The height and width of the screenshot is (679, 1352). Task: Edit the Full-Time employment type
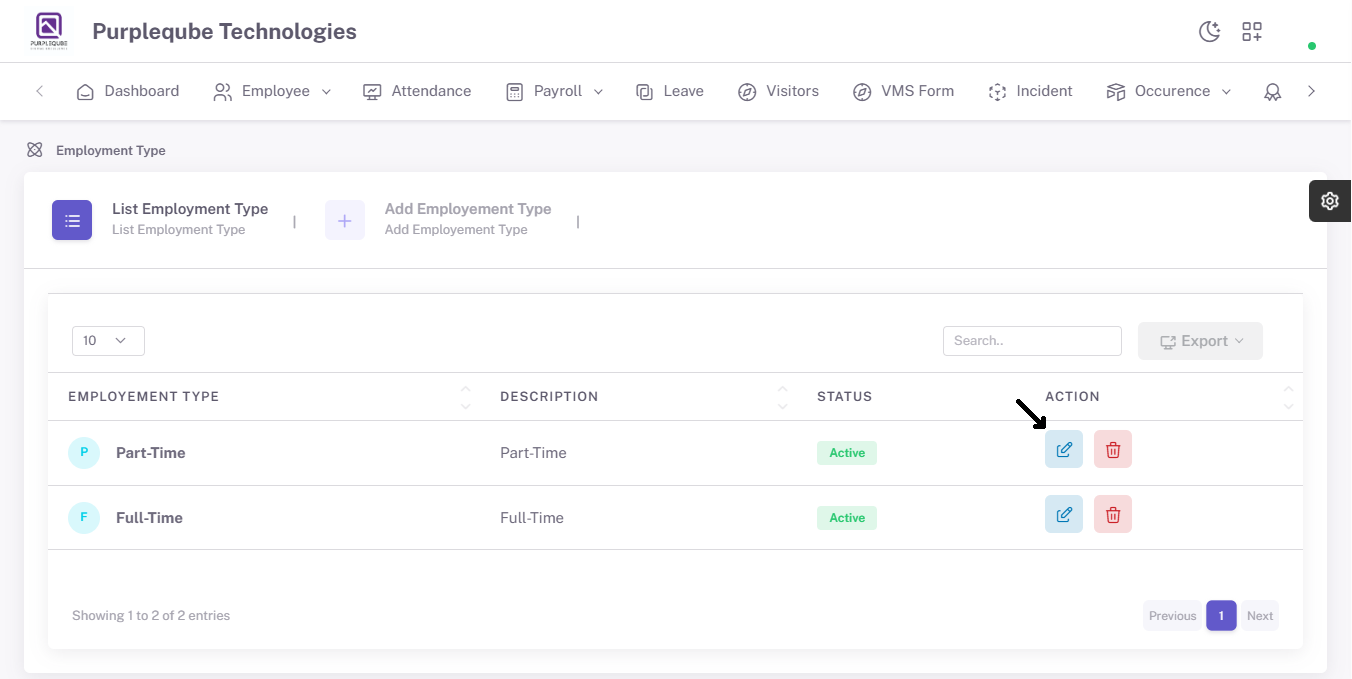tap(1064, 514)
